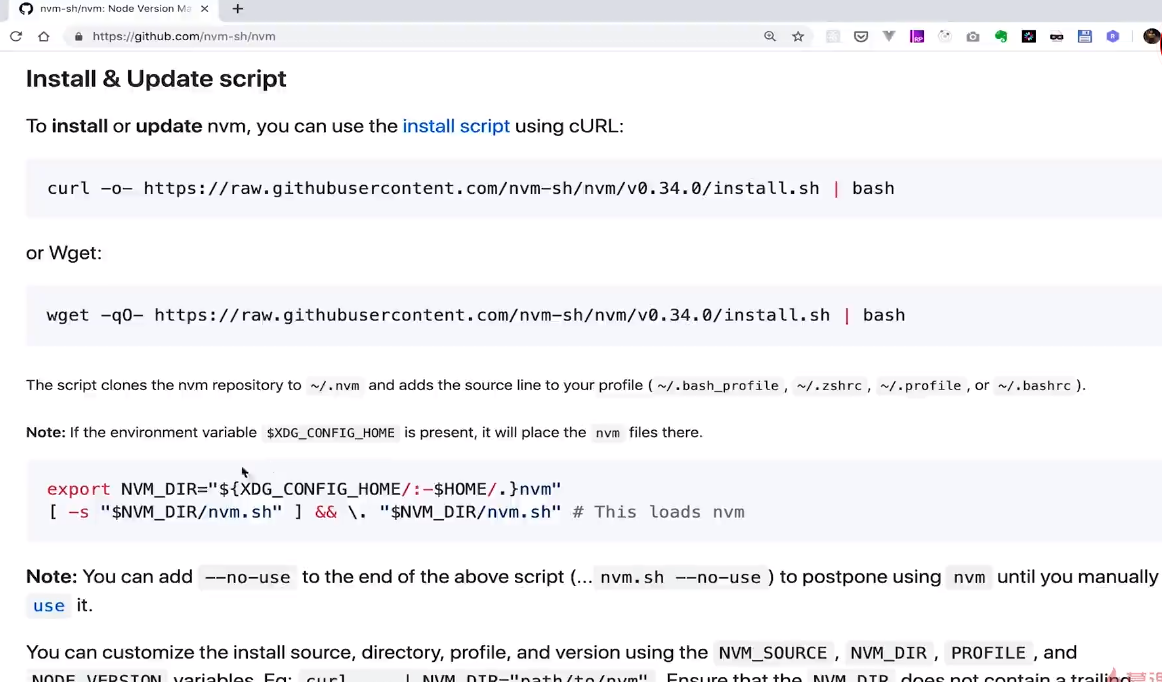Viewport: 1162px width, 682px height.
Task: Open the round white eye extension icon
Action: [x=945, y=36]
